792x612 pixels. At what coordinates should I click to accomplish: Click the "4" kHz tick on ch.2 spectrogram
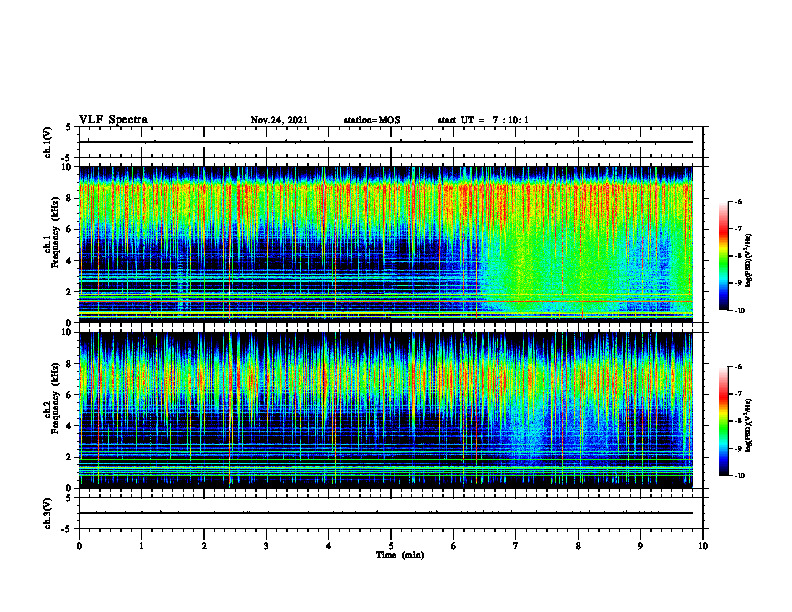[x=70, y=426]
